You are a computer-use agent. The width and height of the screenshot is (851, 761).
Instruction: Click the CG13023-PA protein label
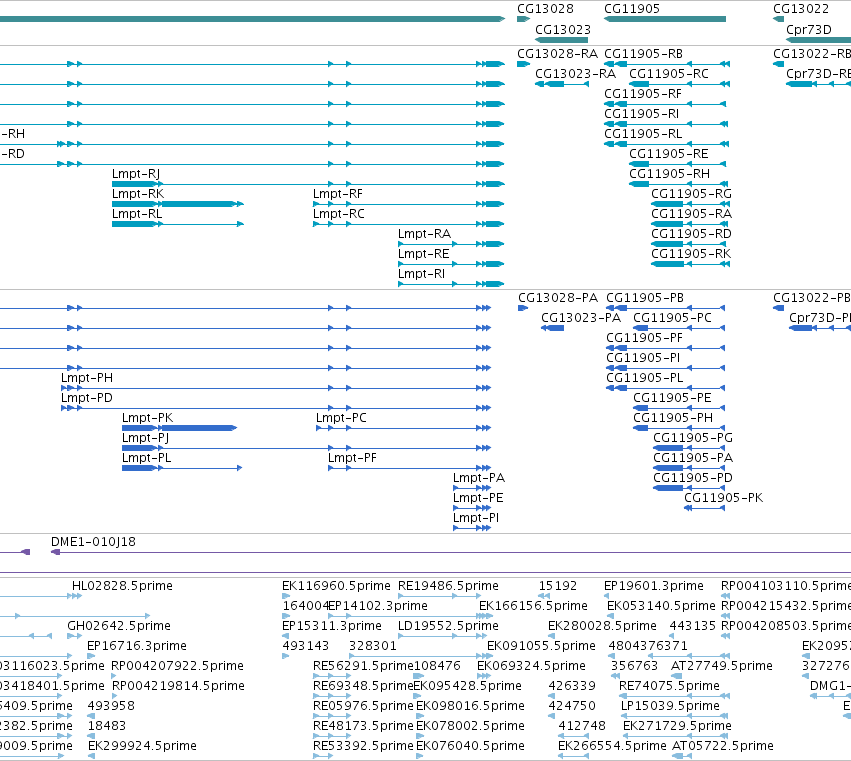[581, 318]
